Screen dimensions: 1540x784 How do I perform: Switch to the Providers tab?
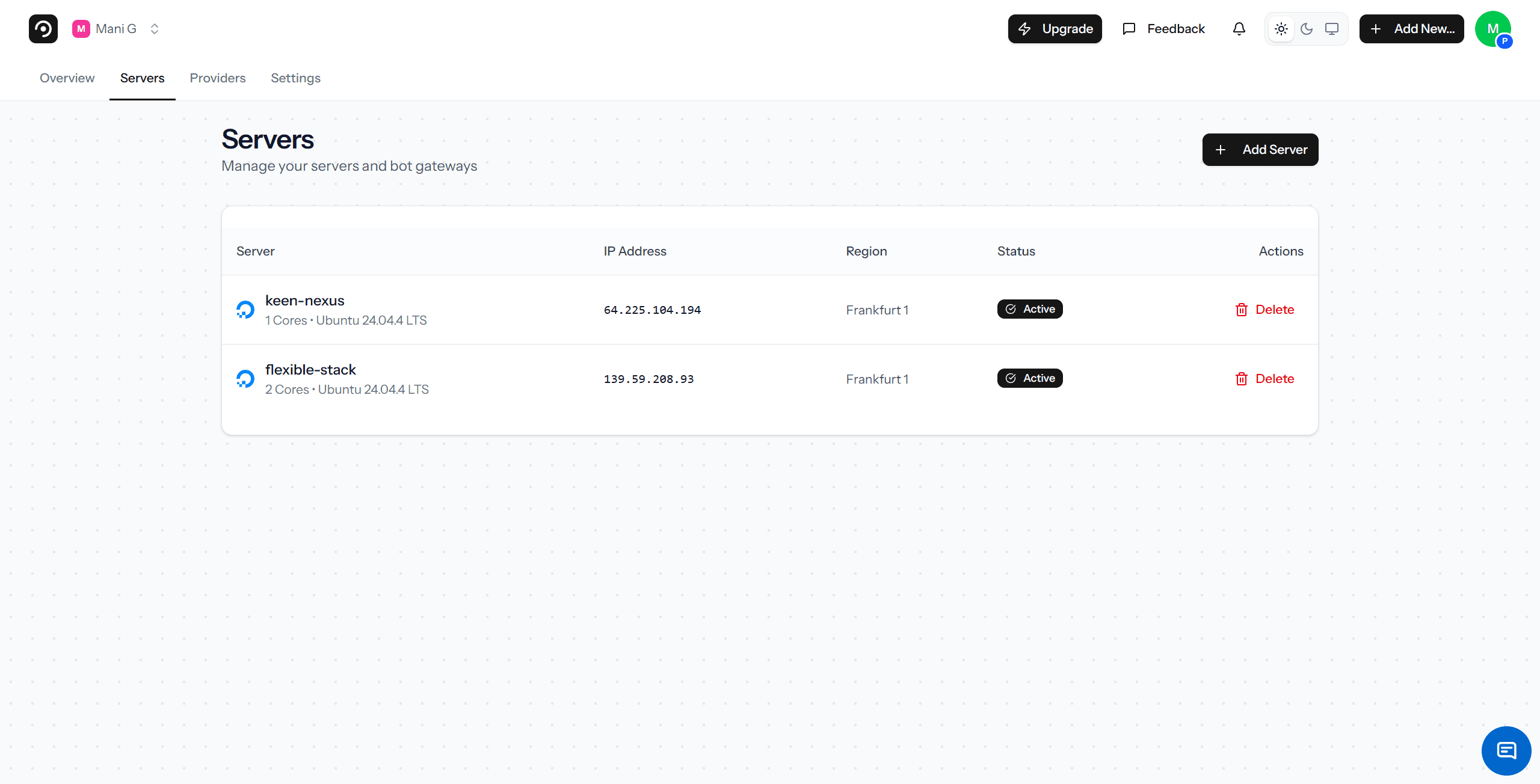coord(217,78)
